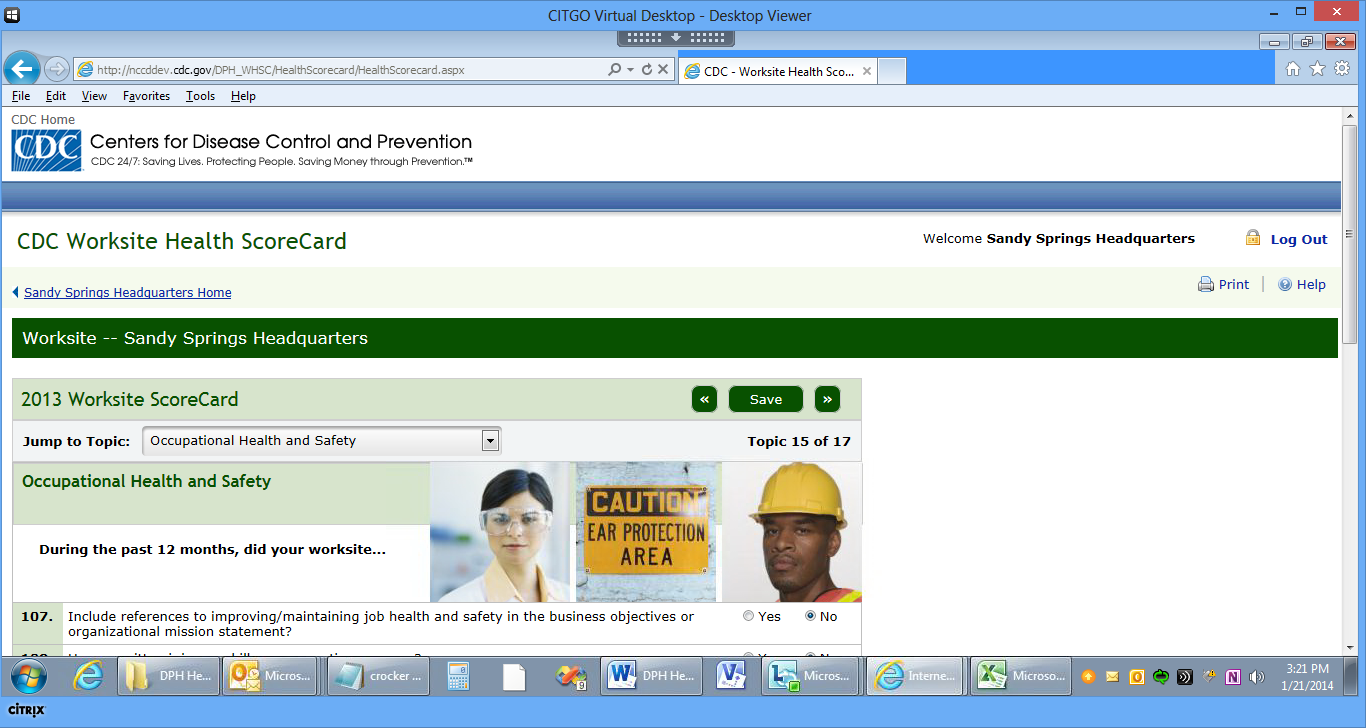Expand the address bar search dropdown arrow

pyautogui.click(x=630, y=70)
